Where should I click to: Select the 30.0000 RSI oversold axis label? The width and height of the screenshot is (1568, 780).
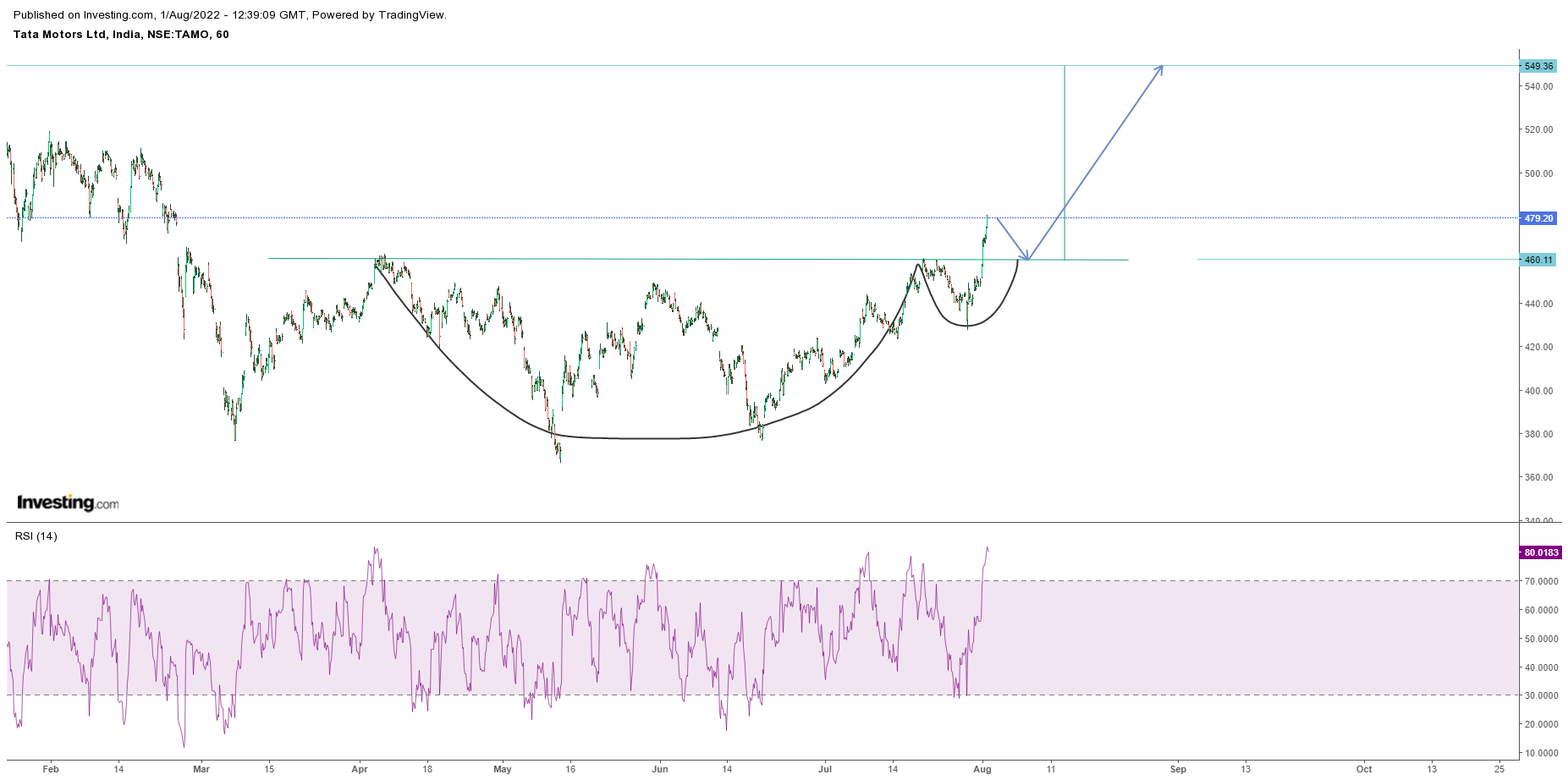[1541, 695]
